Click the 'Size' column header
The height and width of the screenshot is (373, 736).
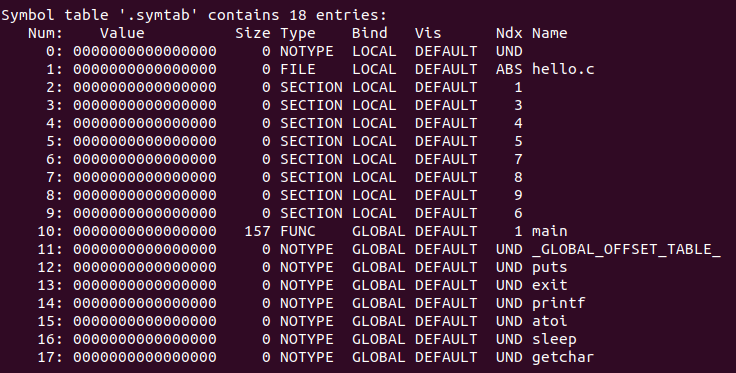click(x=253, y=33)
